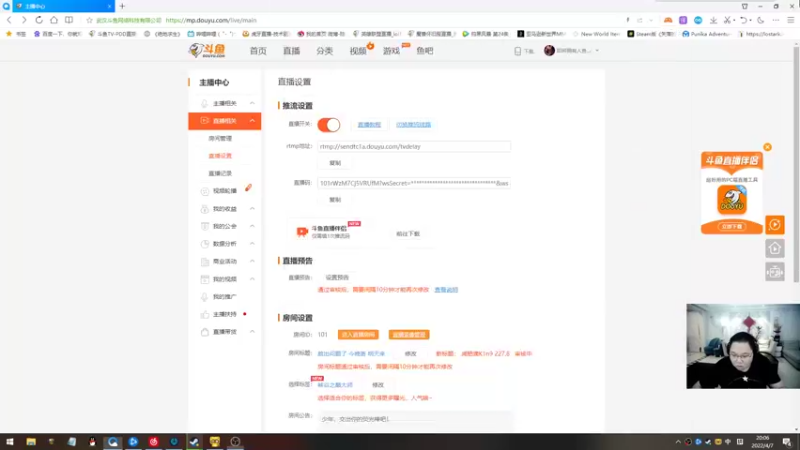Copy the stream key with 复制 button
Viewport: 800px width, 450px height.
[335, 200]
